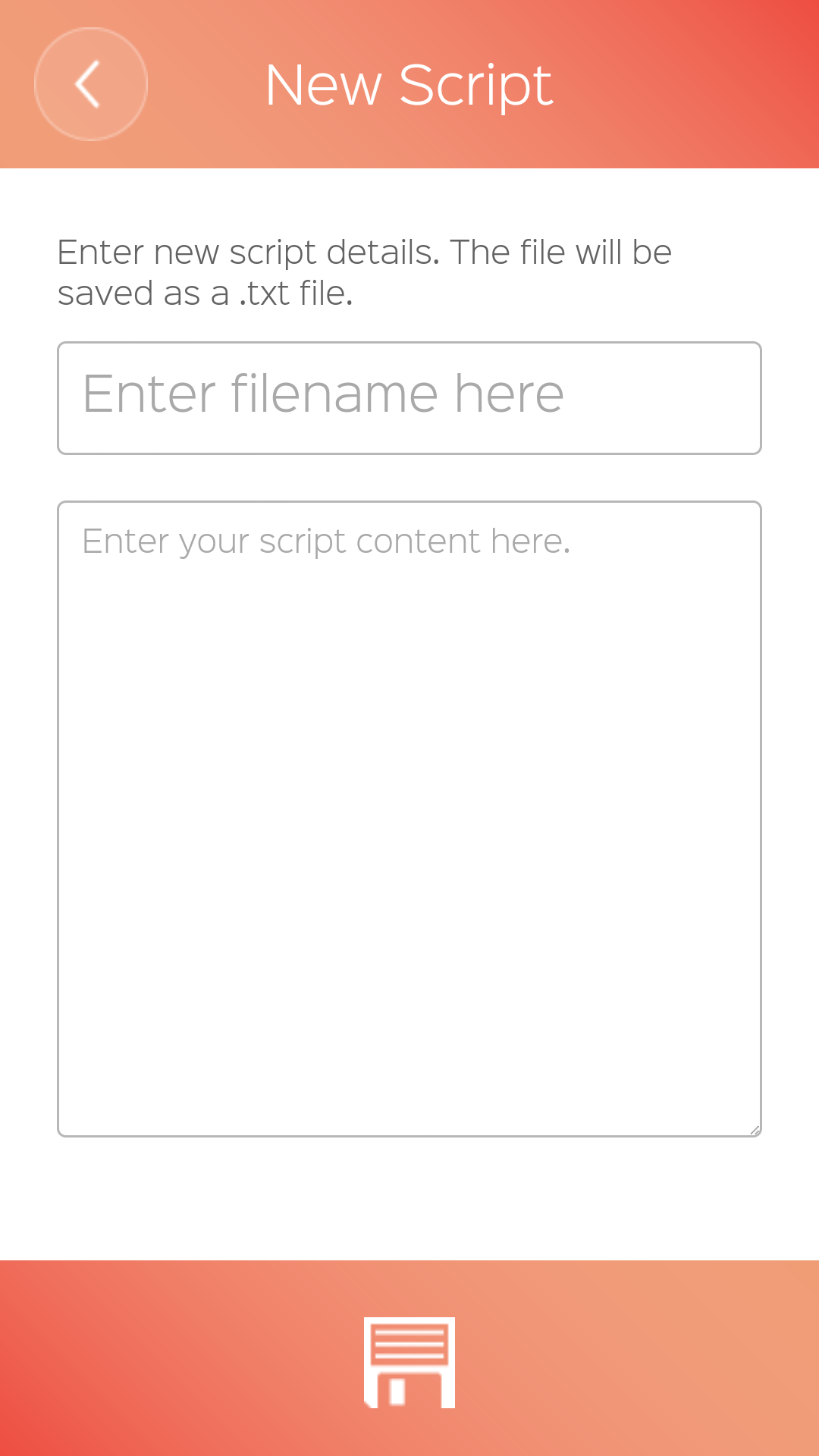Tap the translucent back circle button
This screenshot has width=819, height=1456.
click(x=91, y=84)
